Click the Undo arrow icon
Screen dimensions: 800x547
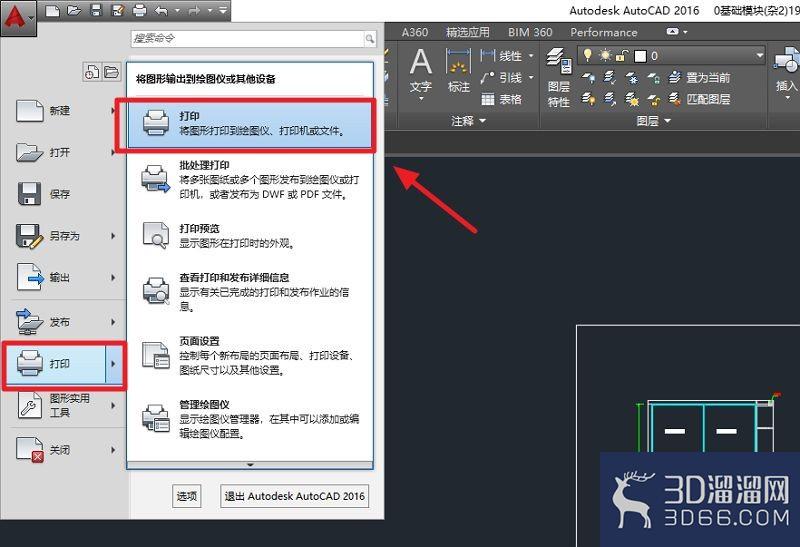161,10
